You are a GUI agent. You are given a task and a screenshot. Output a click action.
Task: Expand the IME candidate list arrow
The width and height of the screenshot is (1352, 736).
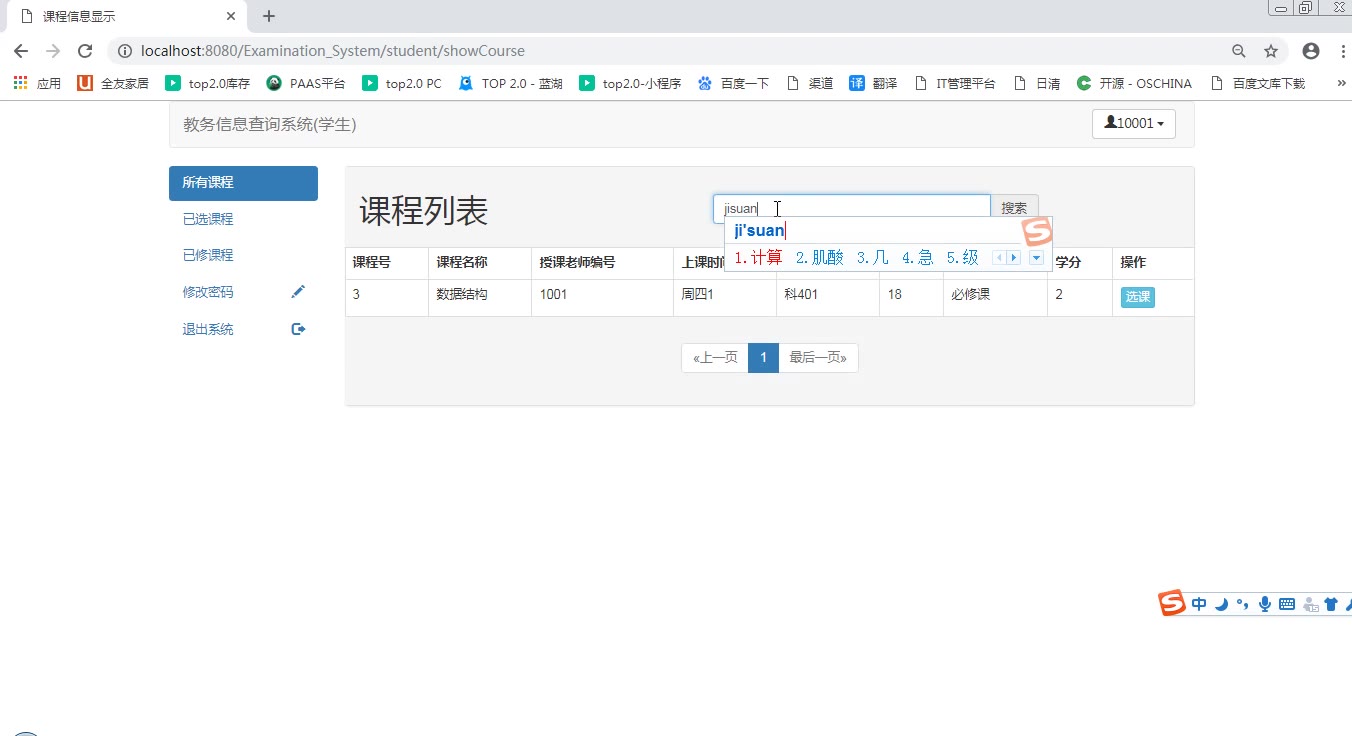pos(1036,258)
